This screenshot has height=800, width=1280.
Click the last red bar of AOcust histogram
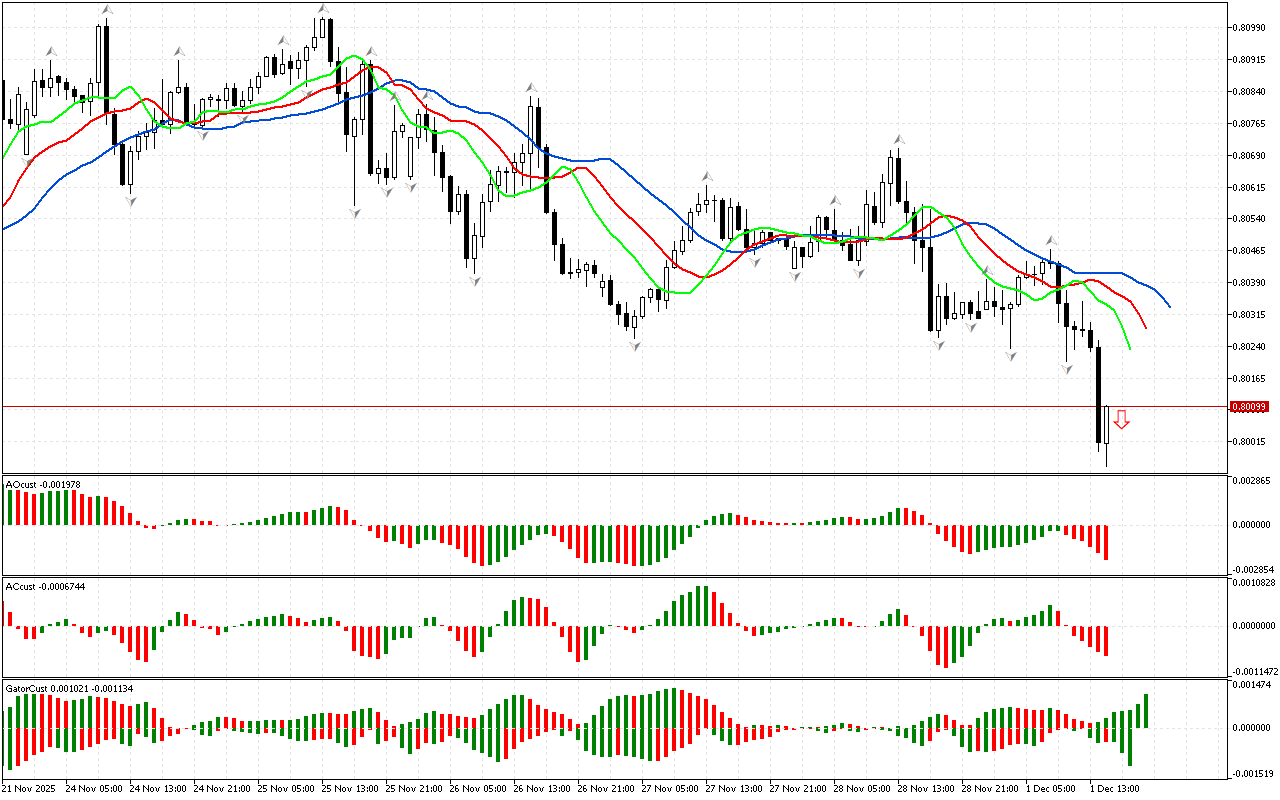(1106, 541)
